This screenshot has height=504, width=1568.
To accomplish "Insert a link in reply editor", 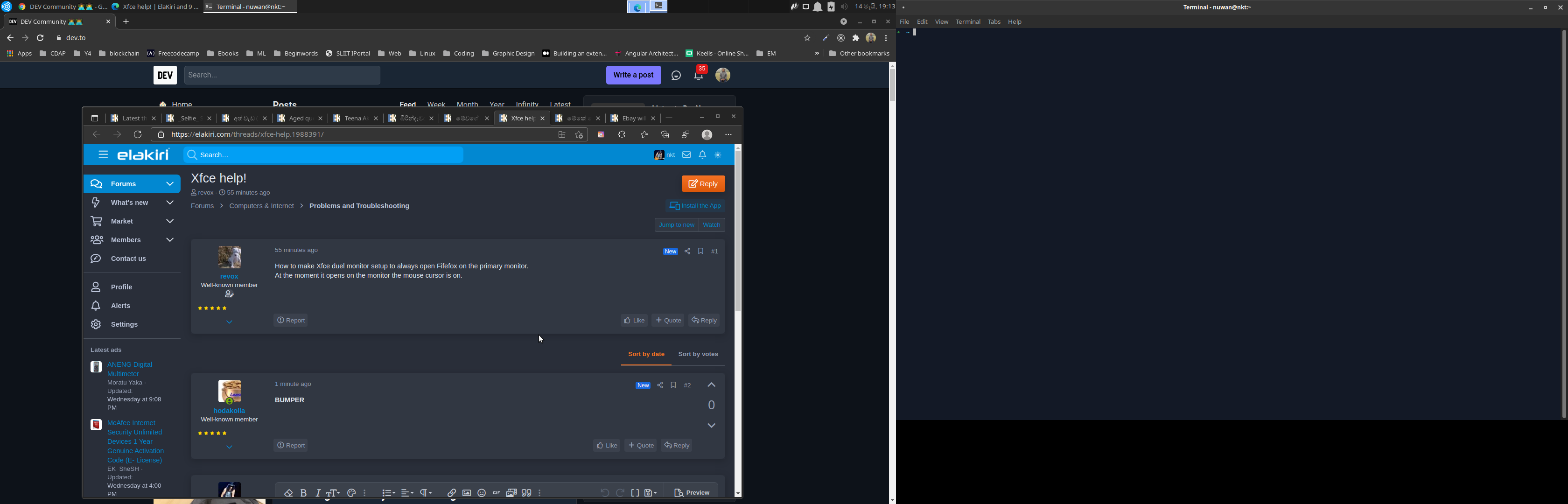I will click(452, 493).
